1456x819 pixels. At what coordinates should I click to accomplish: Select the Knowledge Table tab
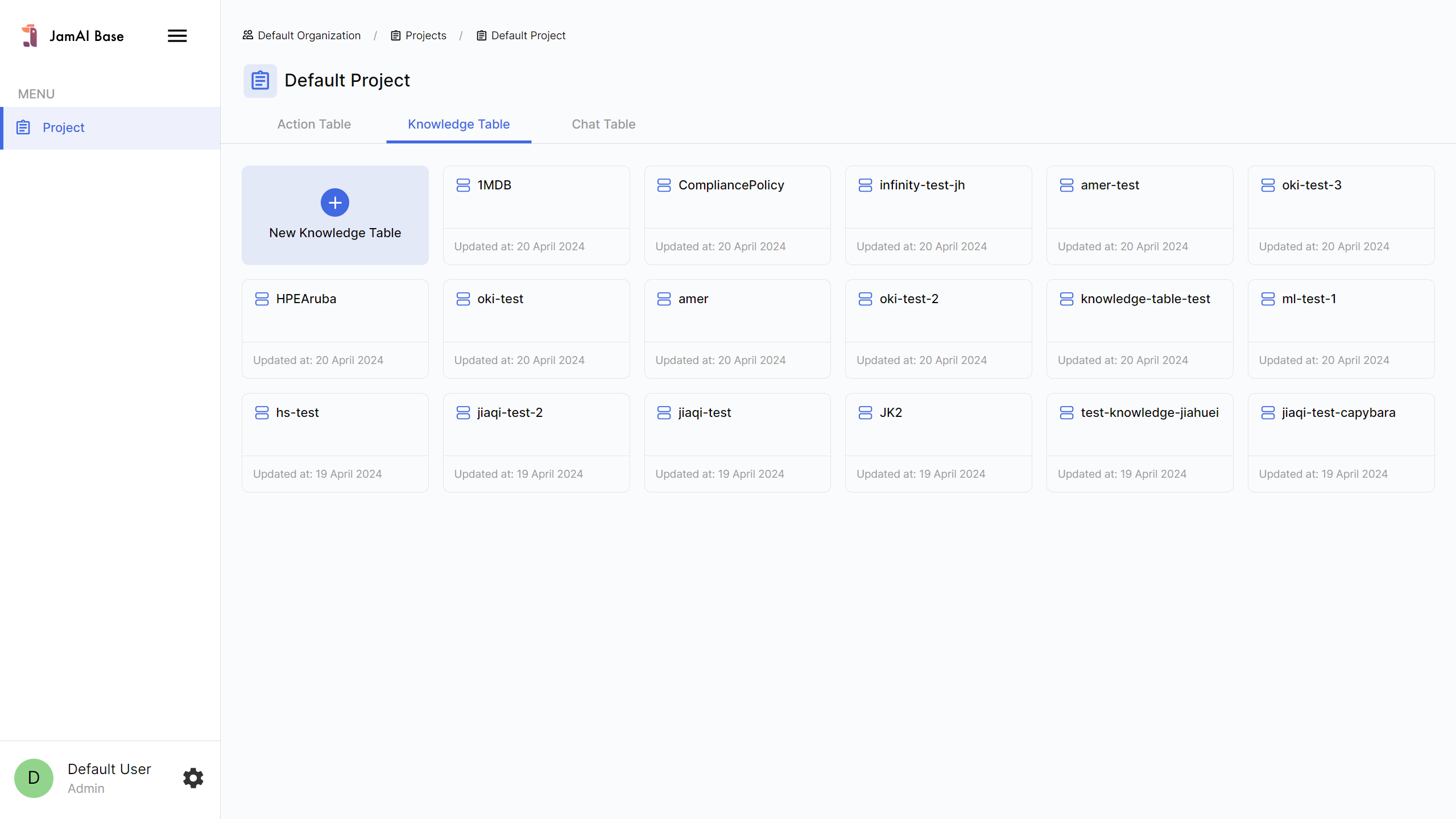(458, 124)
